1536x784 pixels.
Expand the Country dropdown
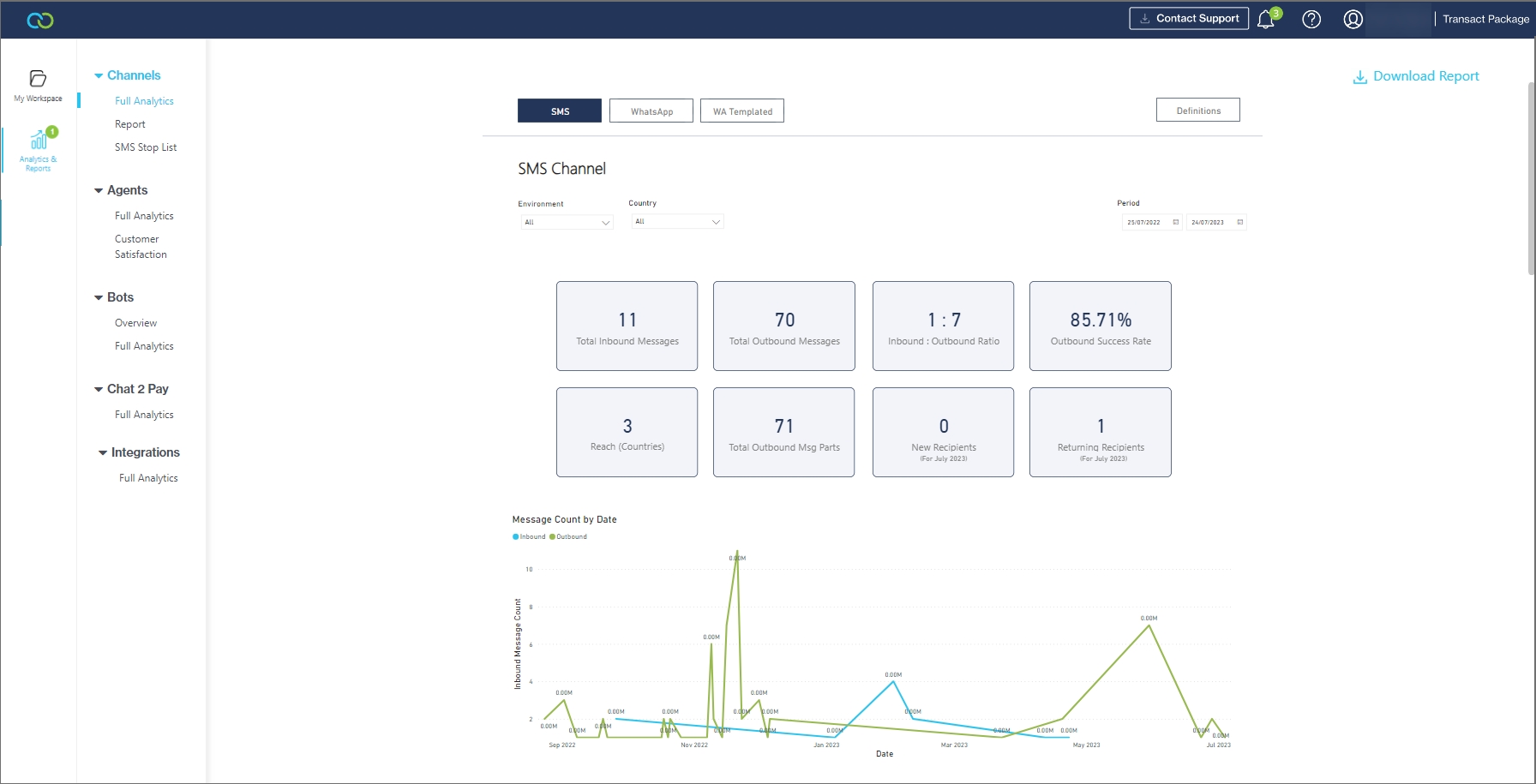pyautogui.click(x=677, y=222)
